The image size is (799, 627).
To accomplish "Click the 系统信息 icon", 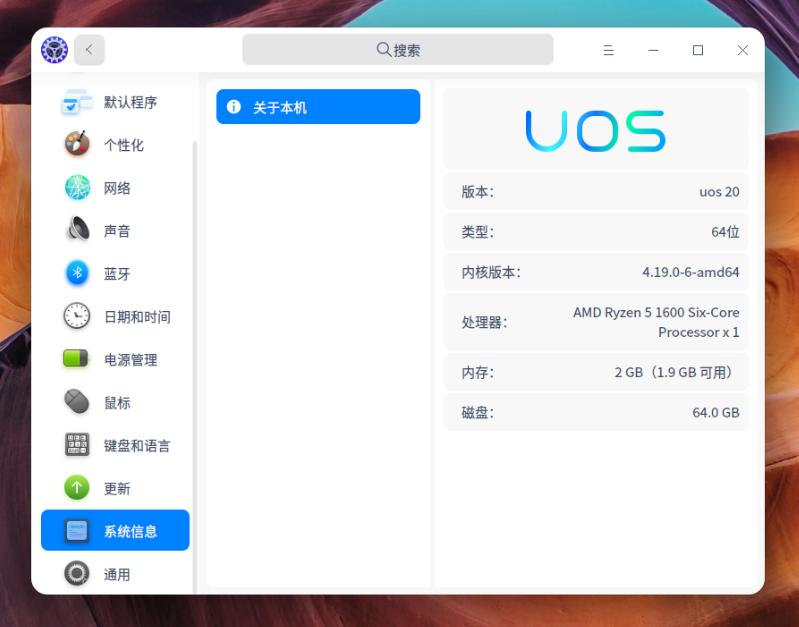I will [x=77, y=531].
